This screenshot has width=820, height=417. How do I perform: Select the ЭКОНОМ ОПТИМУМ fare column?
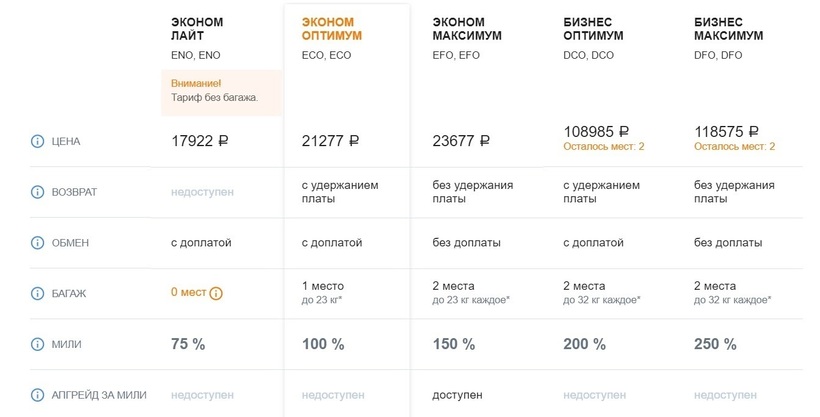coord(331,29)
